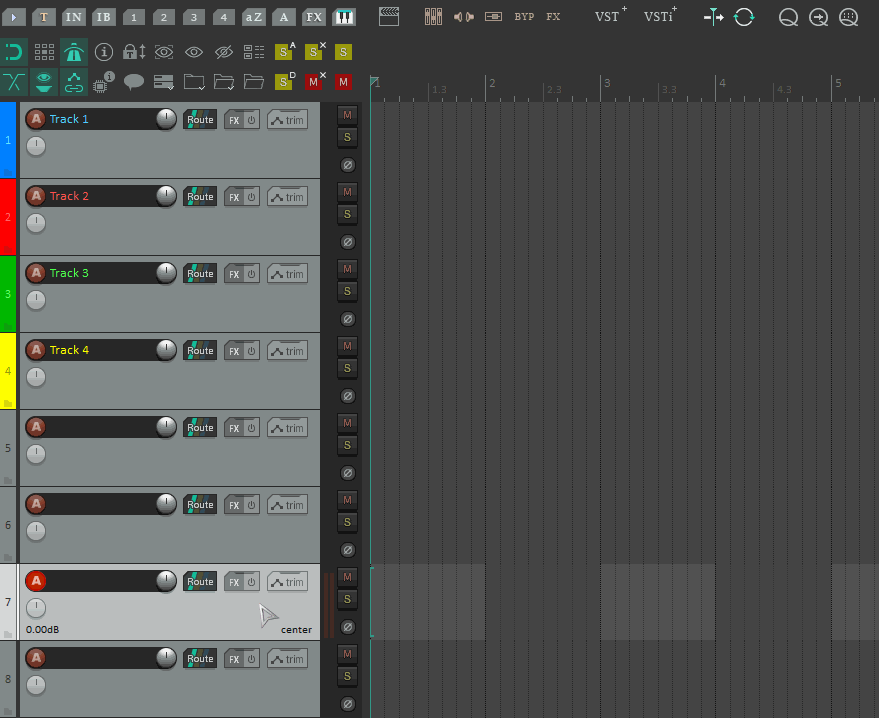The image size is (879, 718).
Task: Open trim automation mode for track 8
Action: point(288,659)
